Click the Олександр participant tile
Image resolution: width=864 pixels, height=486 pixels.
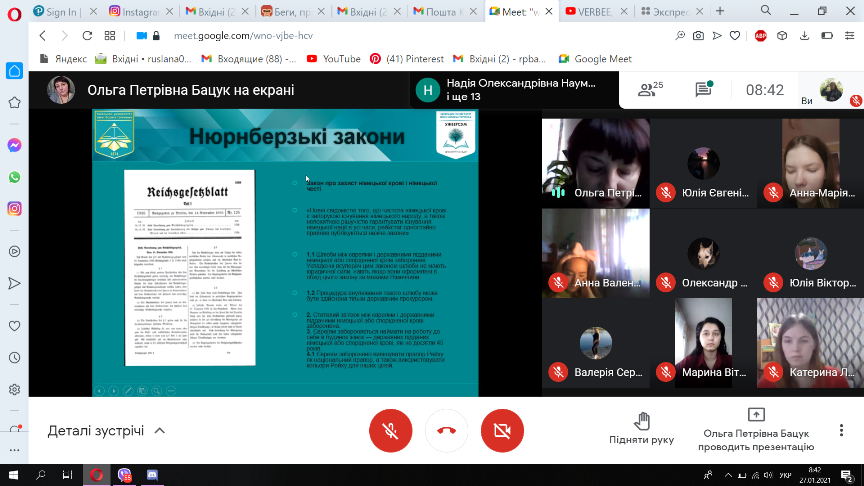(704, 253)
